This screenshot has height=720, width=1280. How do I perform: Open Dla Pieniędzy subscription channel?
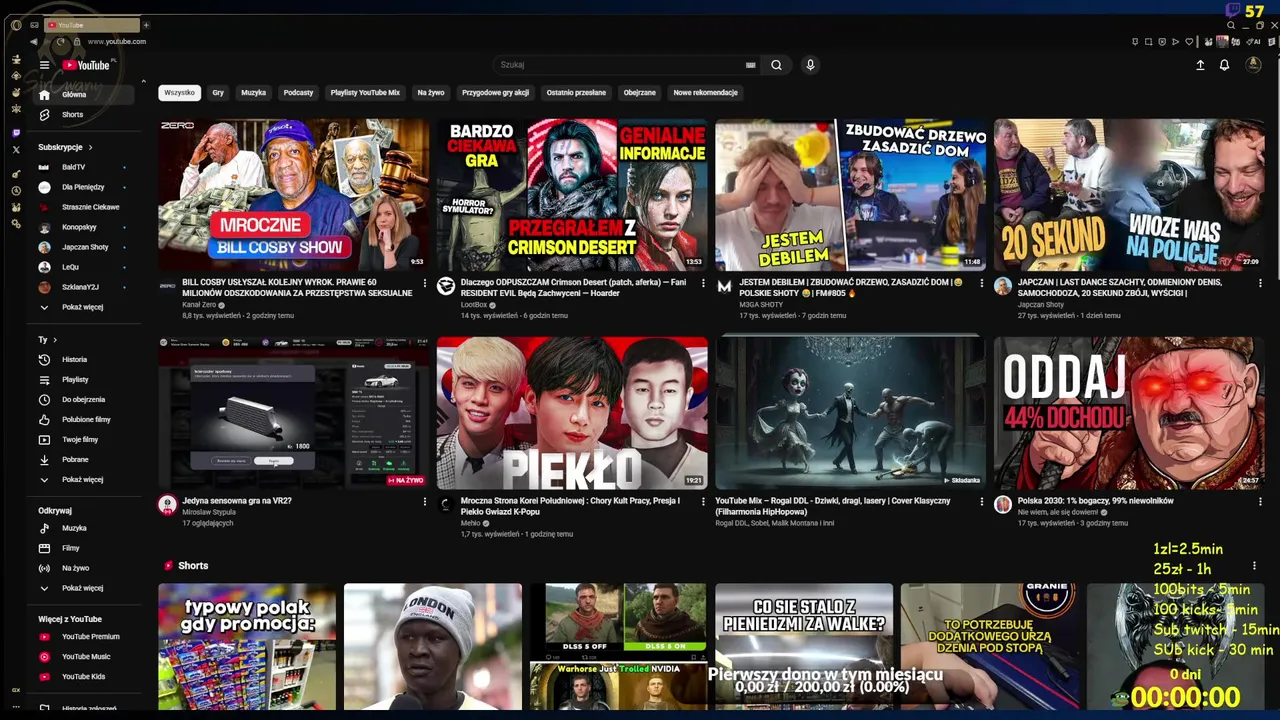coord(84,187)
